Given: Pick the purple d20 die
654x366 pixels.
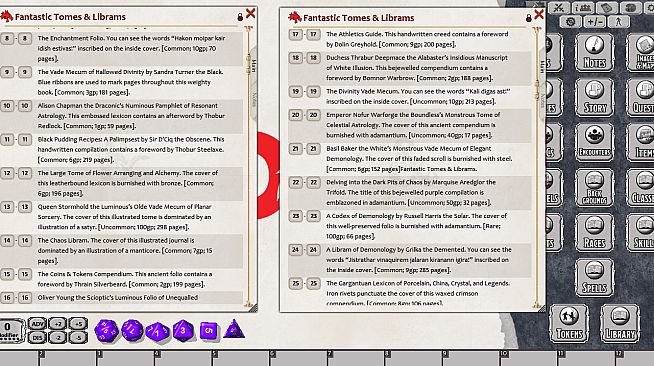Looking at the screenshot, I should point(106,331).
